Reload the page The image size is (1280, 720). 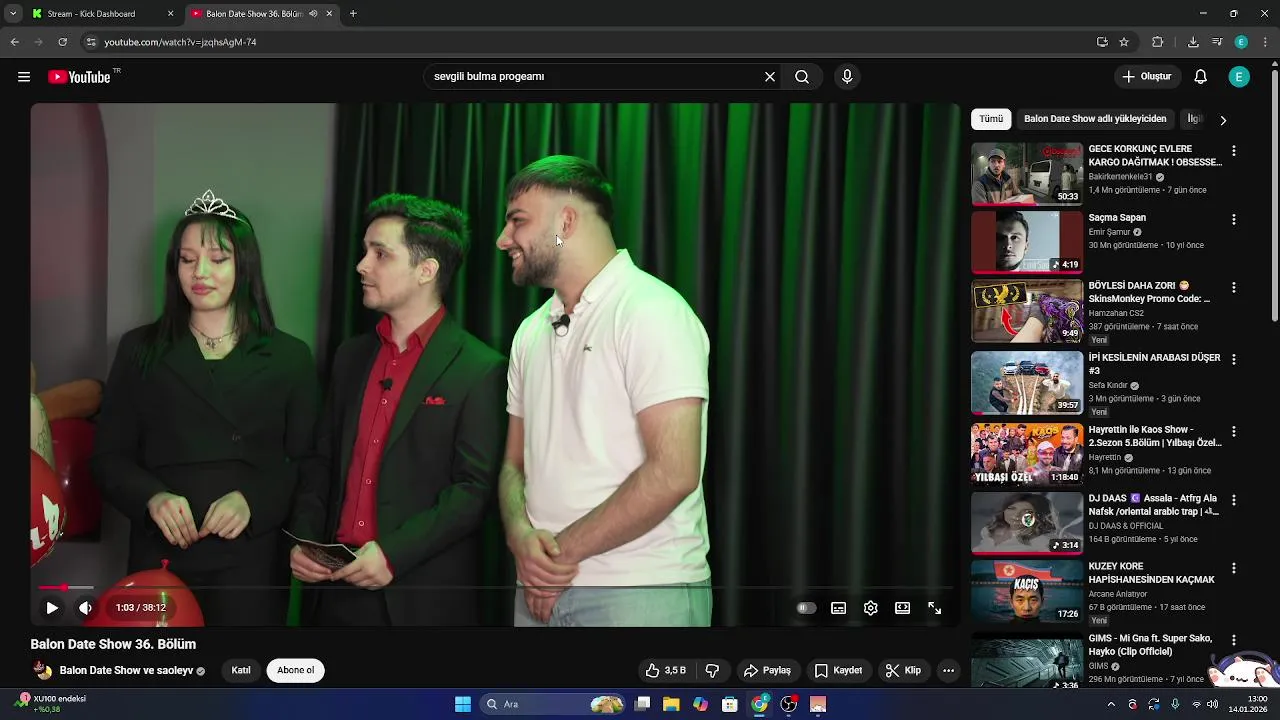coord(62,42)
